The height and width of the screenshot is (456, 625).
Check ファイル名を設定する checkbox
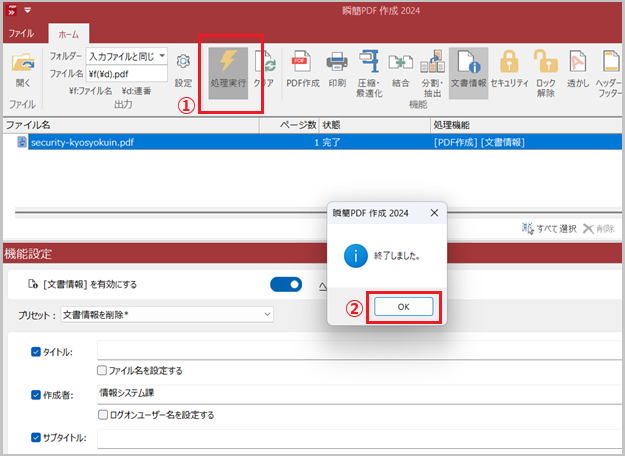click(103, 370)
